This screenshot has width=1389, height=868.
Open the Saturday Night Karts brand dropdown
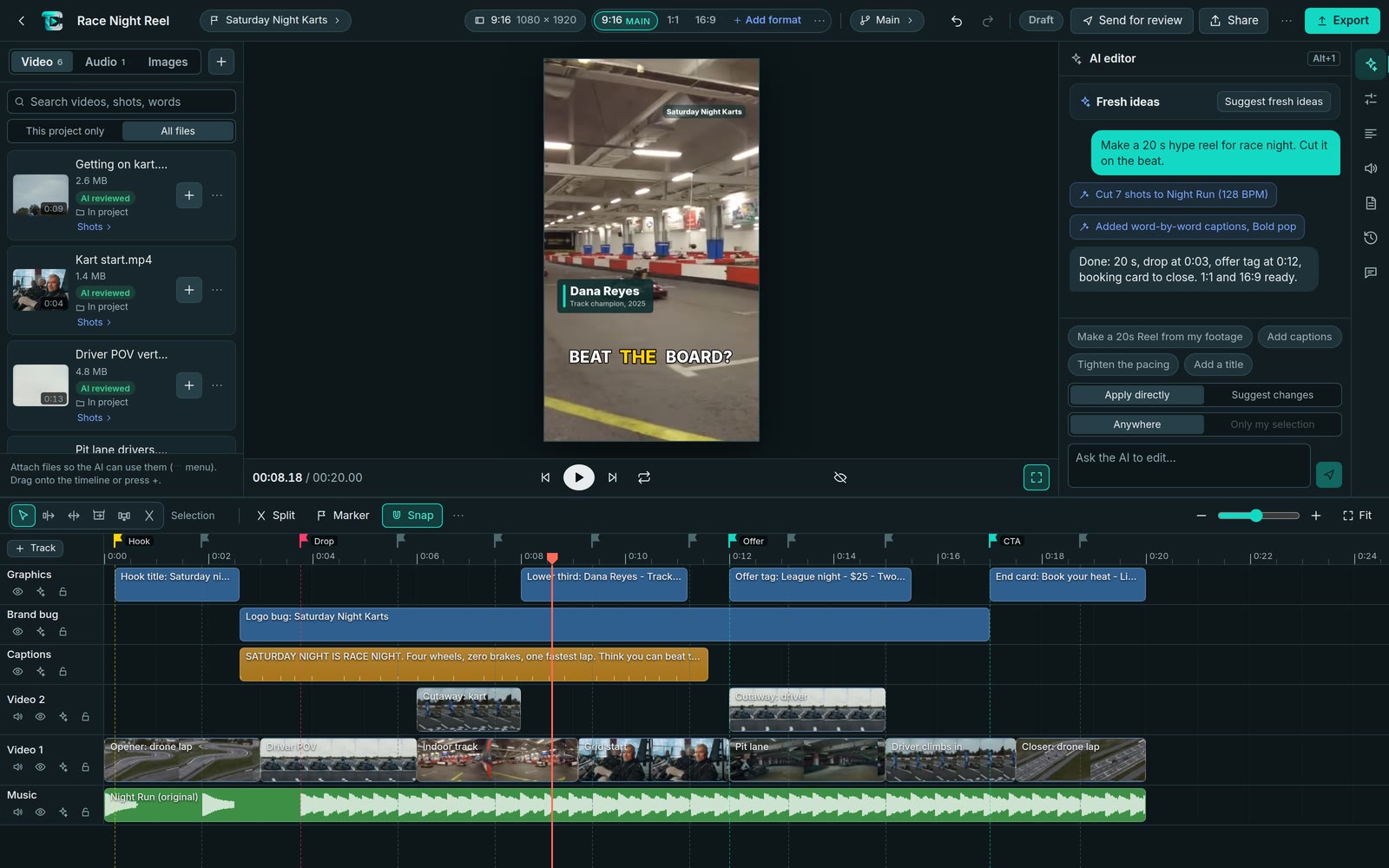pos(275,20)
